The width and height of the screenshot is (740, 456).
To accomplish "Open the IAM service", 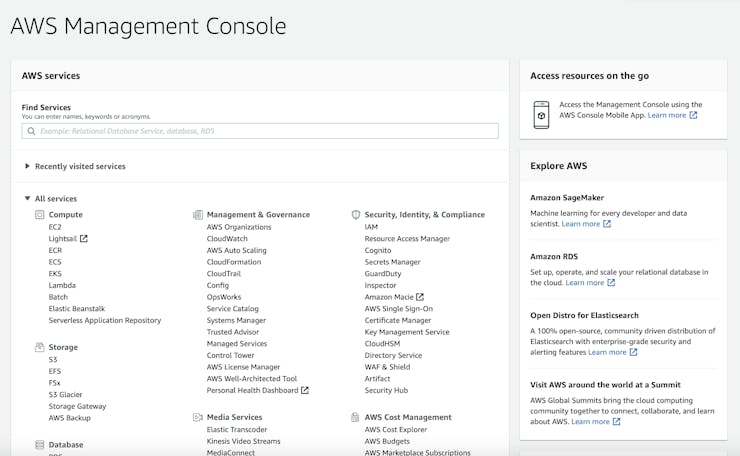I will pos(371,227).
